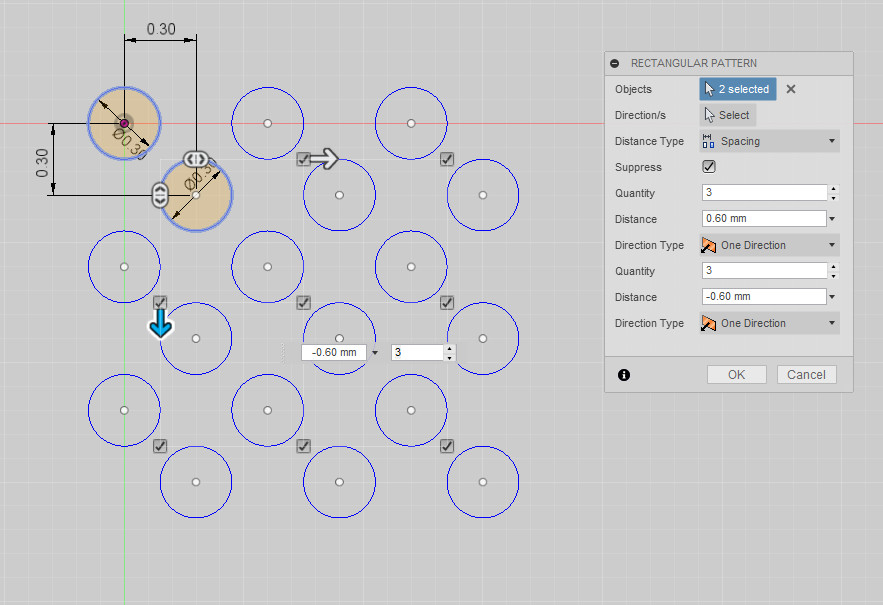The image size is (883, 605).
Task: Click the info icon in dialog
Action: 623,375
